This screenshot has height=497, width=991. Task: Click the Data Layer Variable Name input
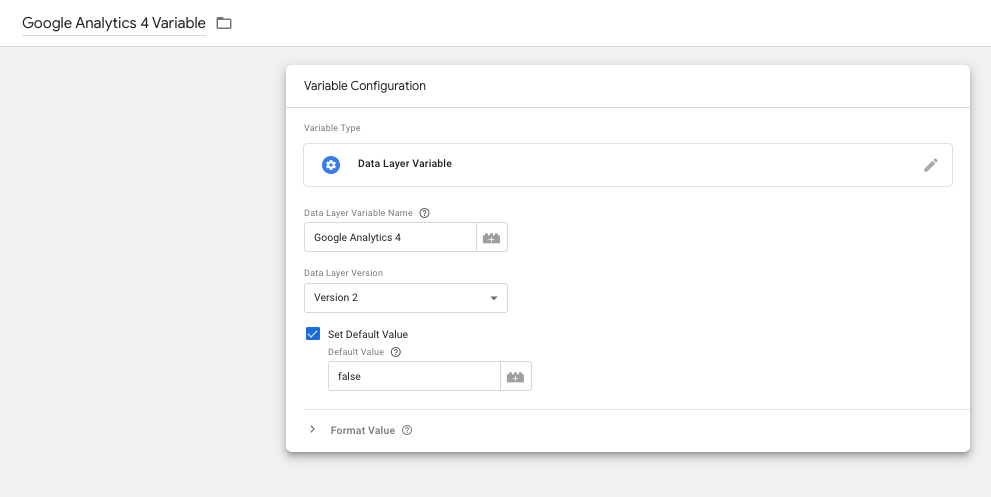point(390,237)
